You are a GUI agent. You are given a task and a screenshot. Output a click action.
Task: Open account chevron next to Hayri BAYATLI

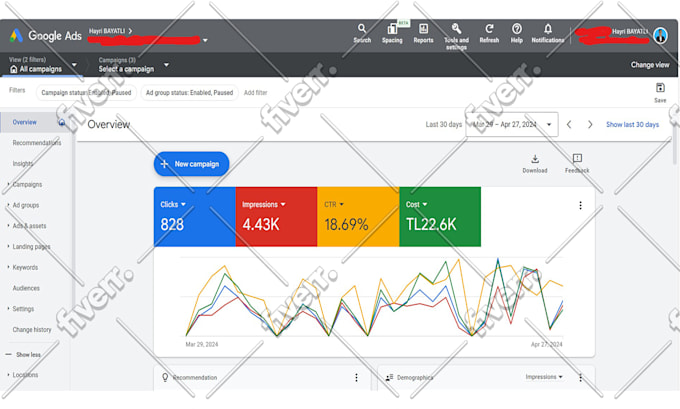130,31
